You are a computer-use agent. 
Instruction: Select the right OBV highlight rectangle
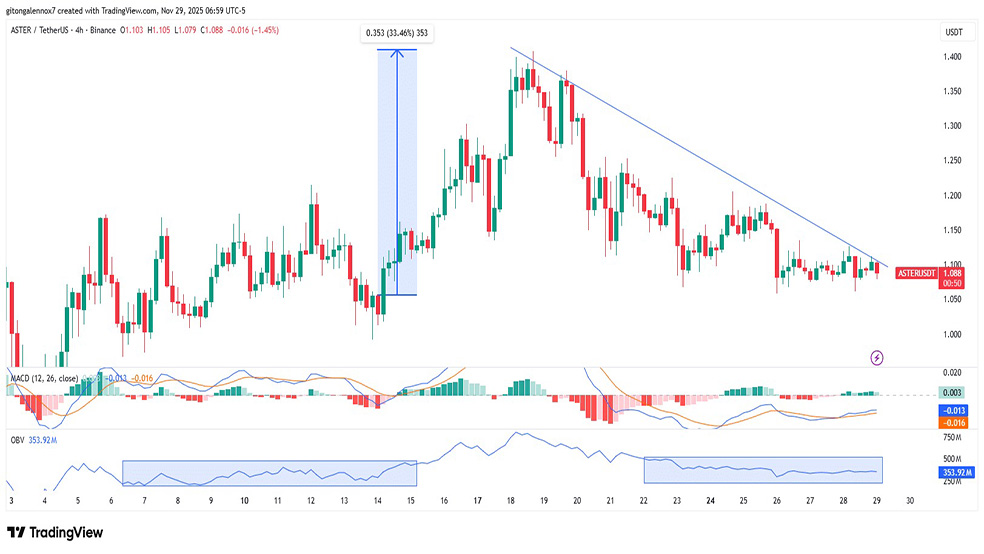pyautogui.click(x=763, y=469)
